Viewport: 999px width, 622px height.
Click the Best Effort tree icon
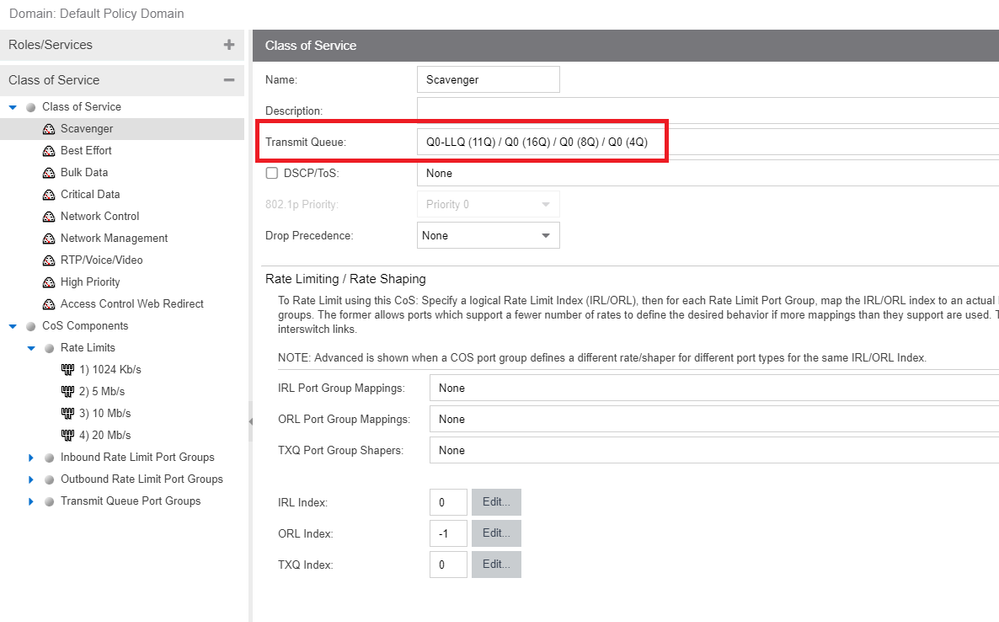click(x=49, y=151)
